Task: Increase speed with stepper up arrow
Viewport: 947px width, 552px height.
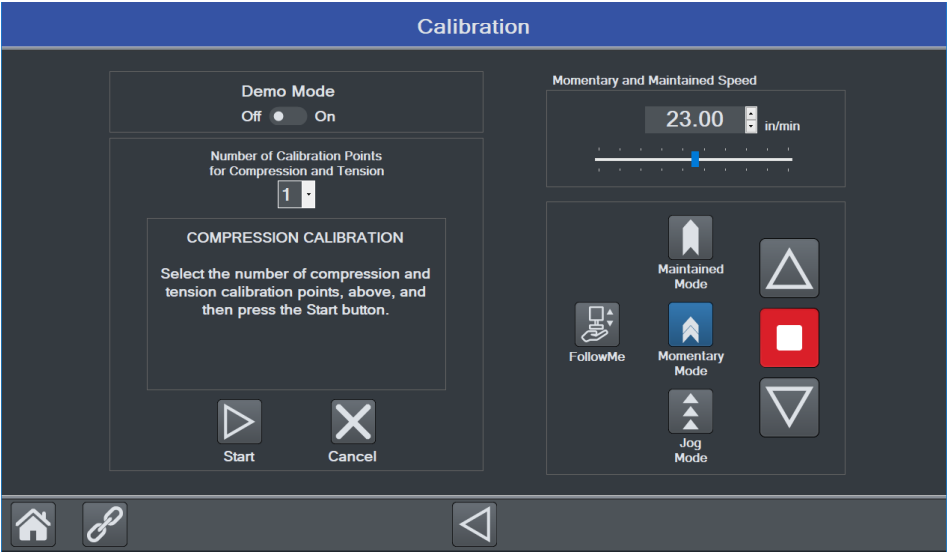Action: pos(752,113)
